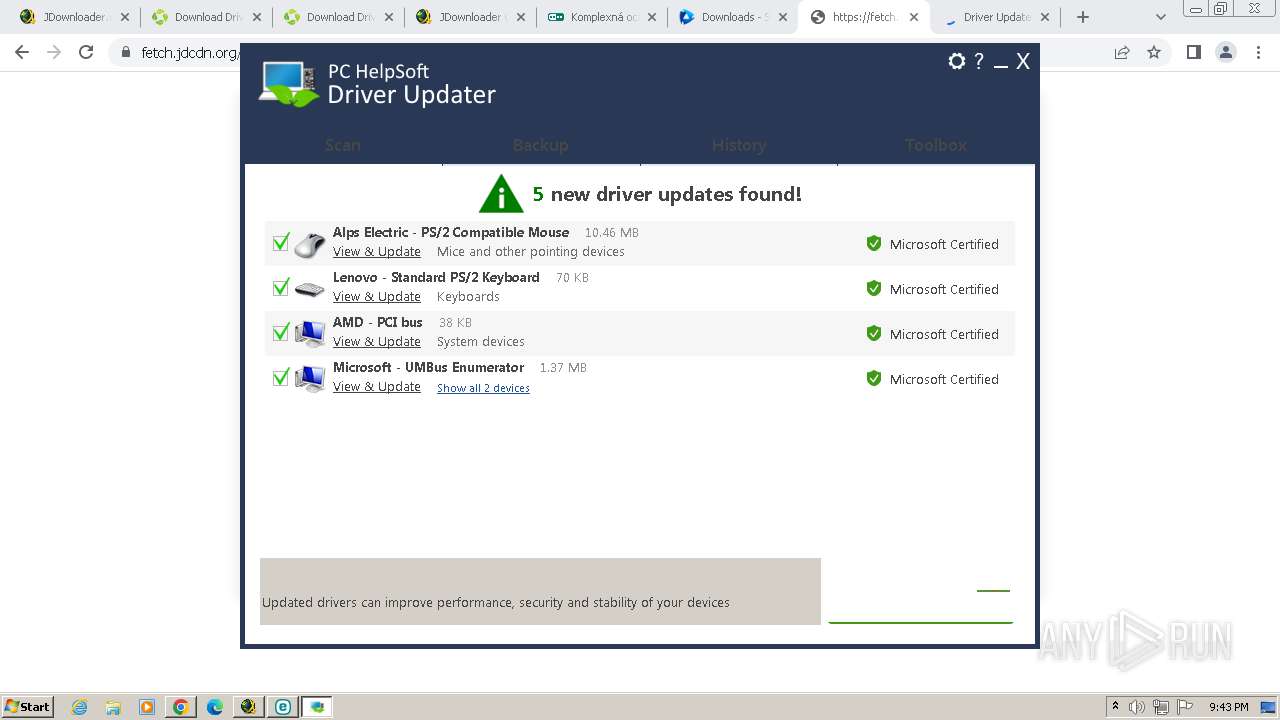Show hidden system tray icons
1280x720 pixels.
(x=1115, y=707)
